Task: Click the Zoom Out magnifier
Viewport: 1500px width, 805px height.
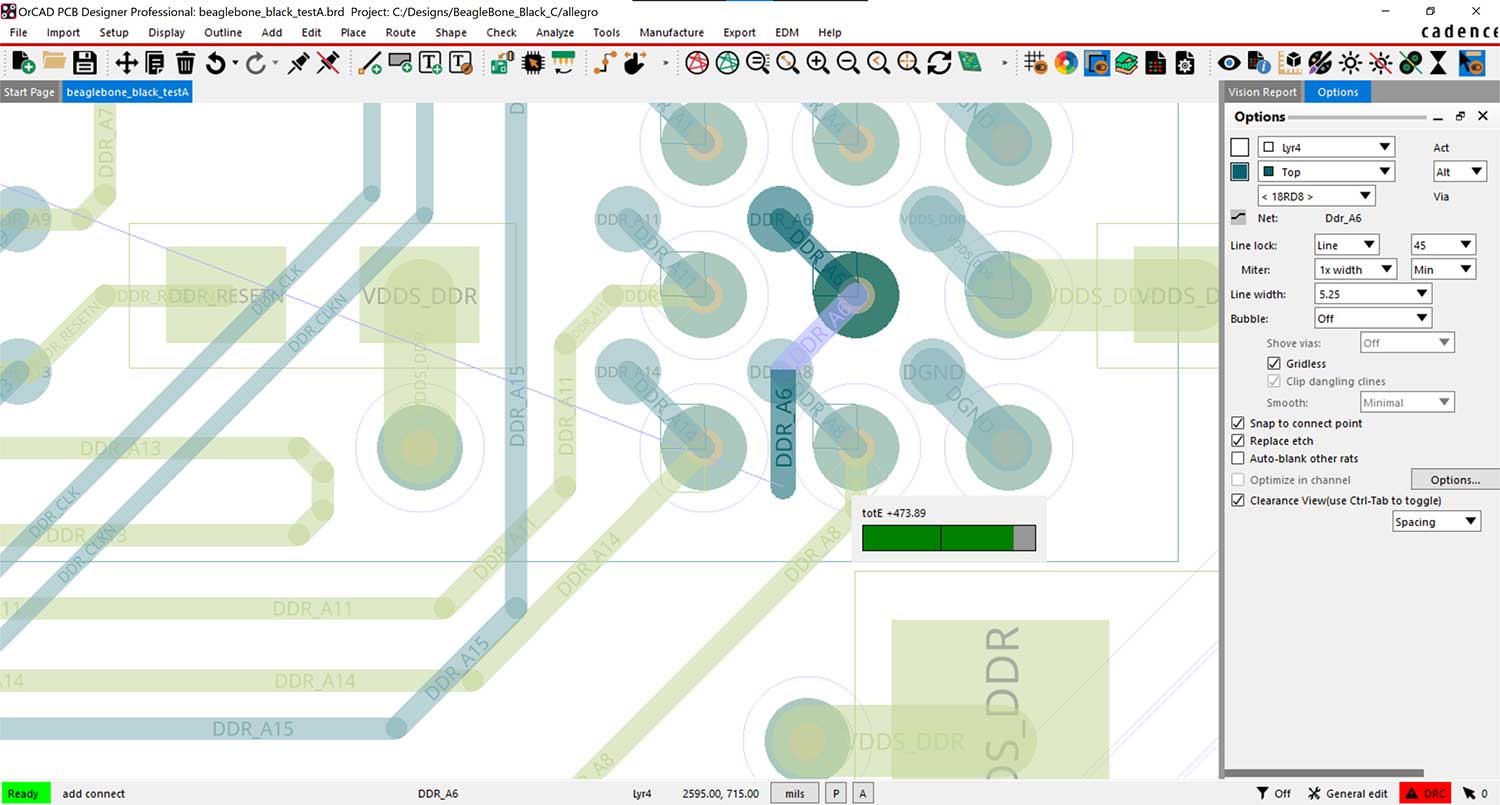Action: coord(848,63)
